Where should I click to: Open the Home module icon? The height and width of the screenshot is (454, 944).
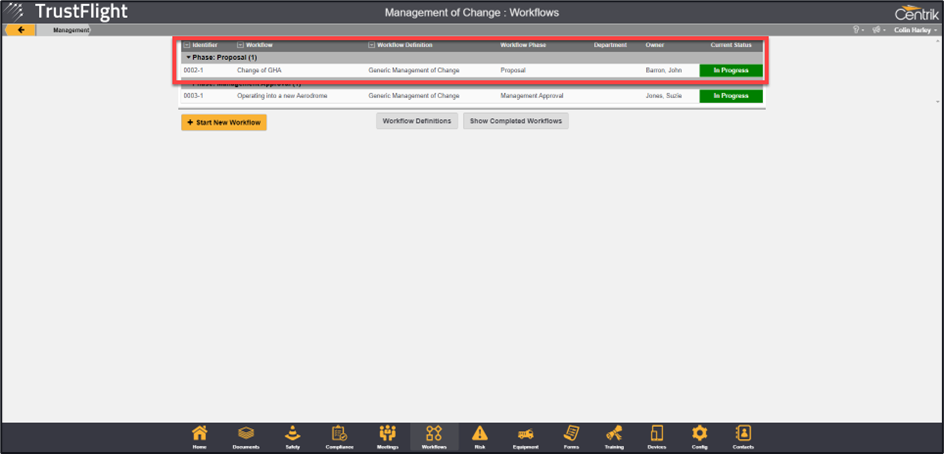[x=200, y=435]
